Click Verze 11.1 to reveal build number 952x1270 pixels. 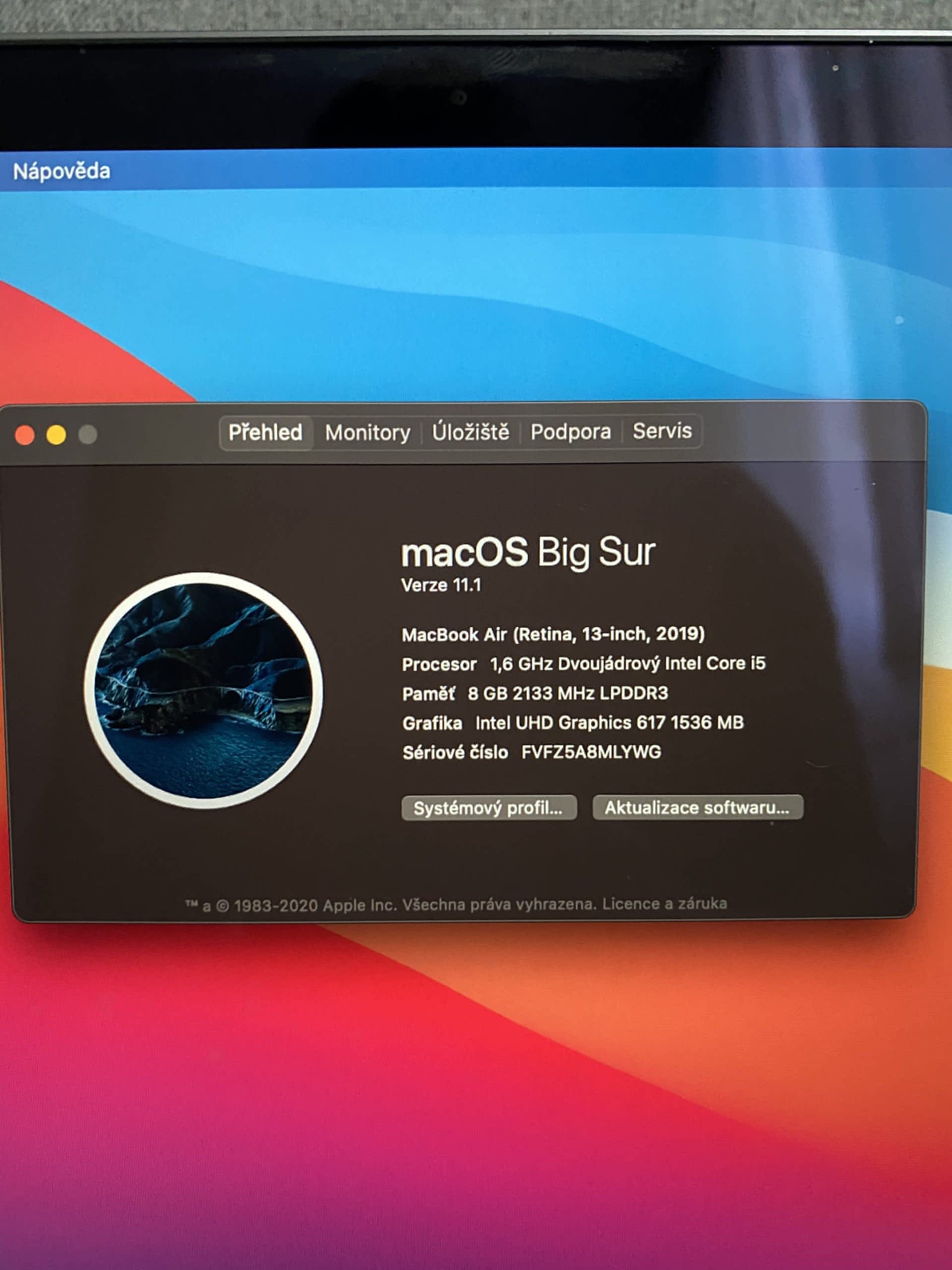pyautogui.click(x=441, y=585)
